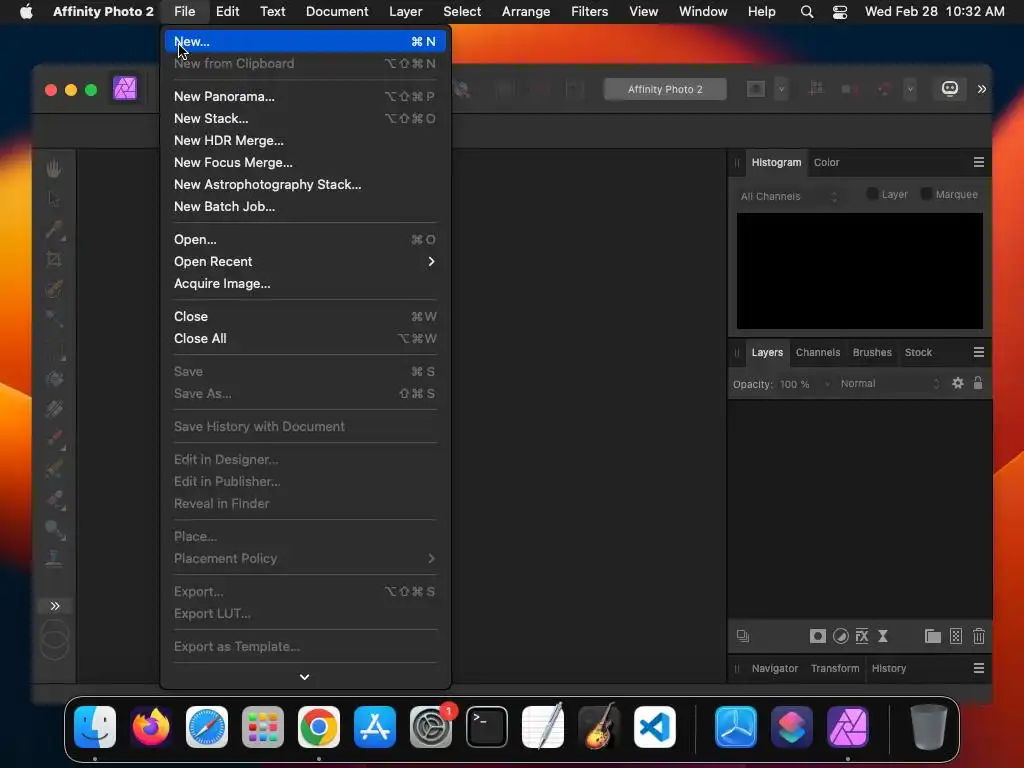The width and height of the screenshot is (1024, 768).
Task: Choose Acquire Image... menu item
Action: click(x=304, y=283)
